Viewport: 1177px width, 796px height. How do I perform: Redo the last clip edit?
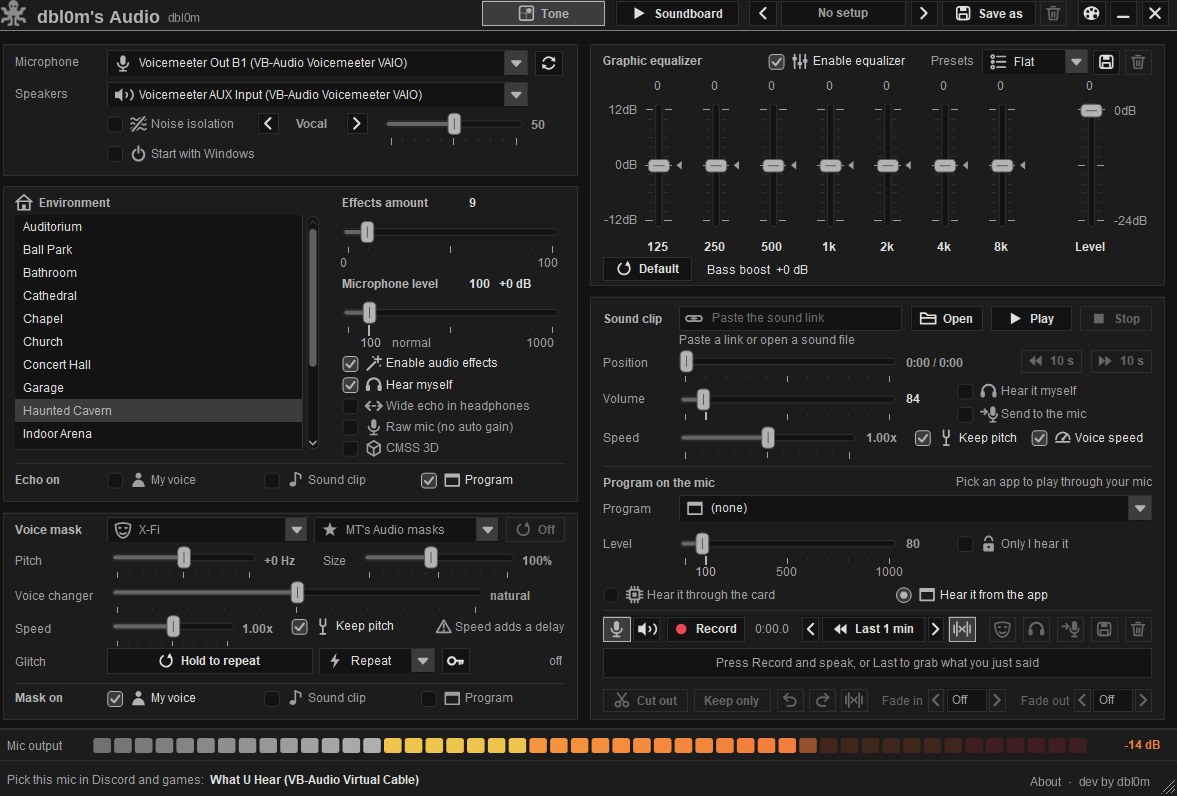tap(822, 701)
